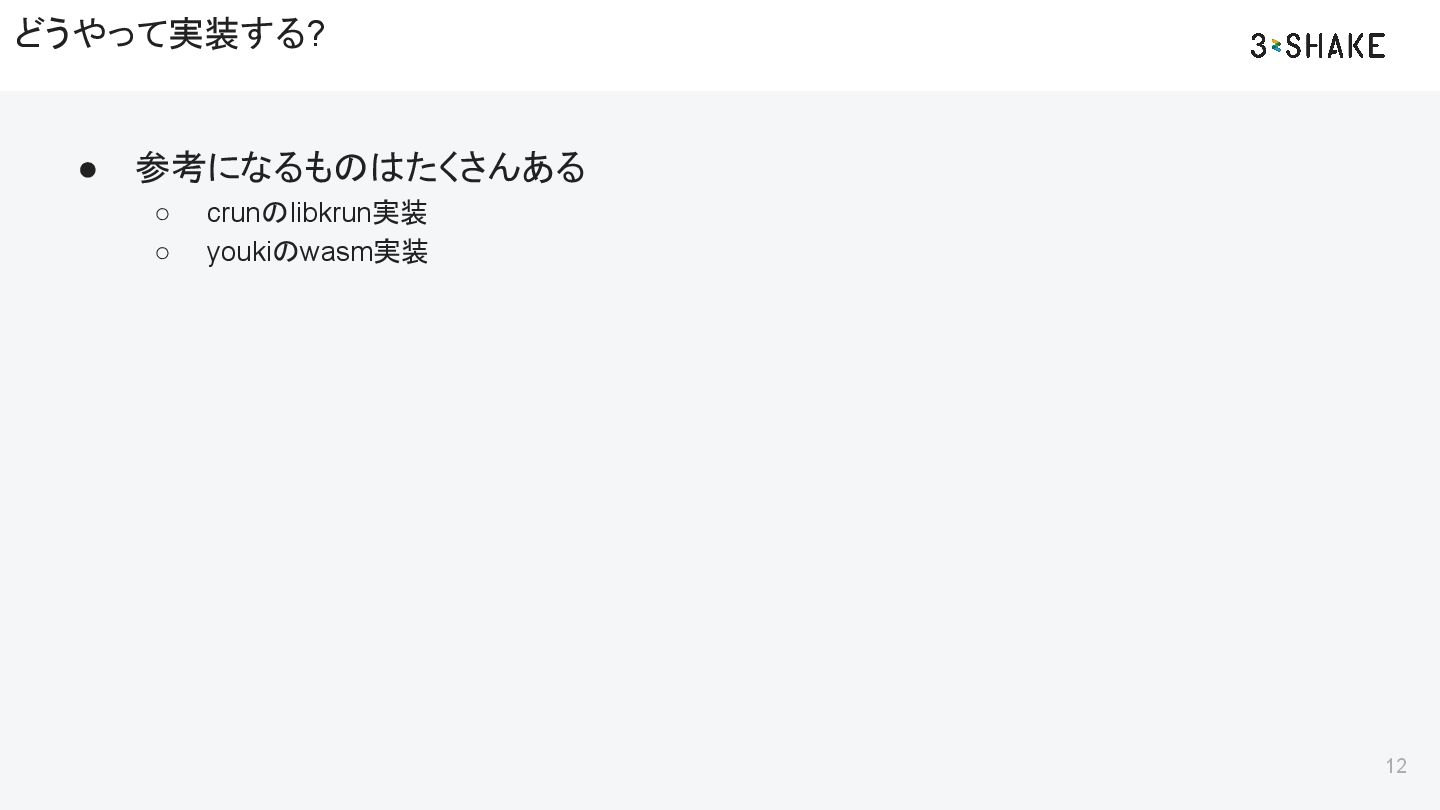Click the slide page number 12

[x=1396, y=766]
